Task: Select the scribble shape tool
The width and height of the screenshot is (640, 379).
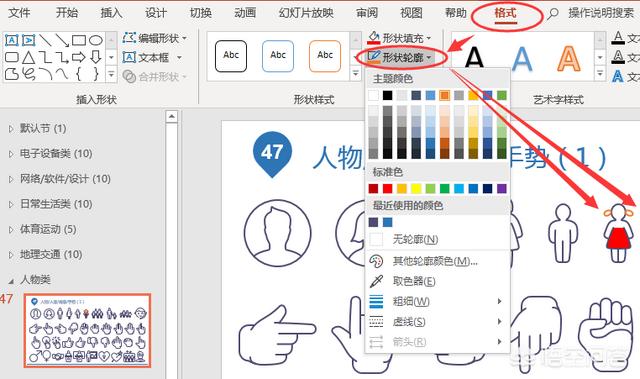Action: pyautogui.click(x=29, y=74)
